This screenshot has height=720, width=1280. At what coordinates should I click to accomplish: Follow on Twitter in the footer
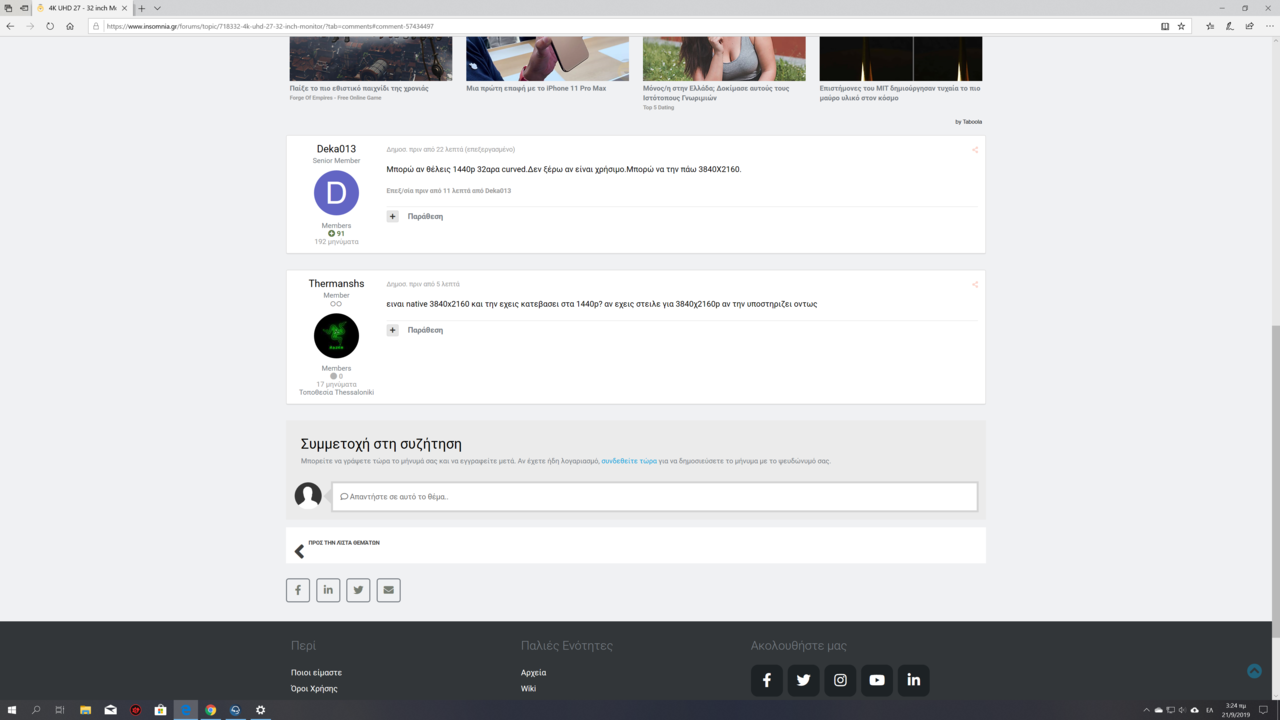tap(803, 680)
